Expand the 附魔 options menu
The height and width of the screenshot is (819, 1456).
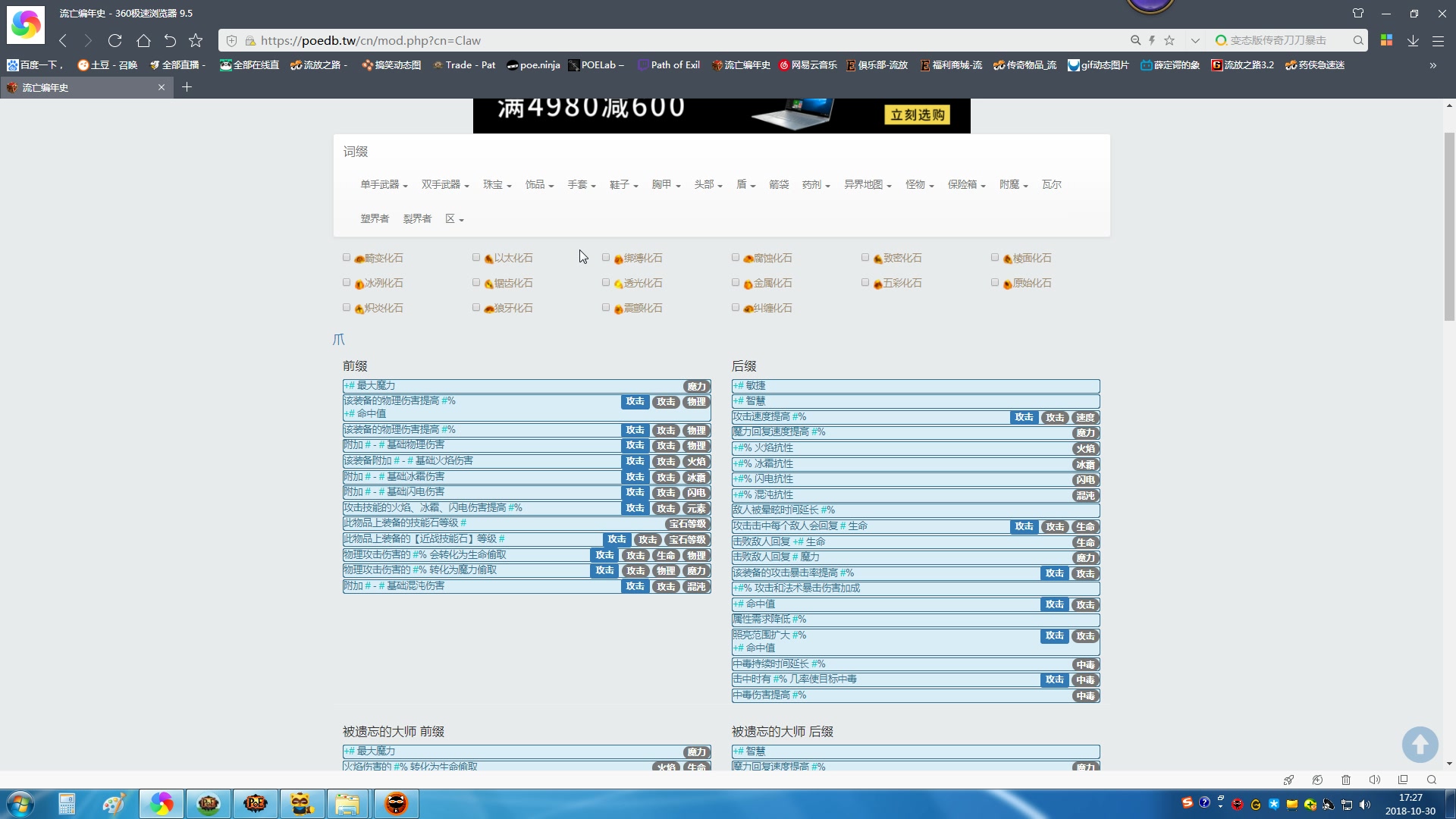point(1013,184)
